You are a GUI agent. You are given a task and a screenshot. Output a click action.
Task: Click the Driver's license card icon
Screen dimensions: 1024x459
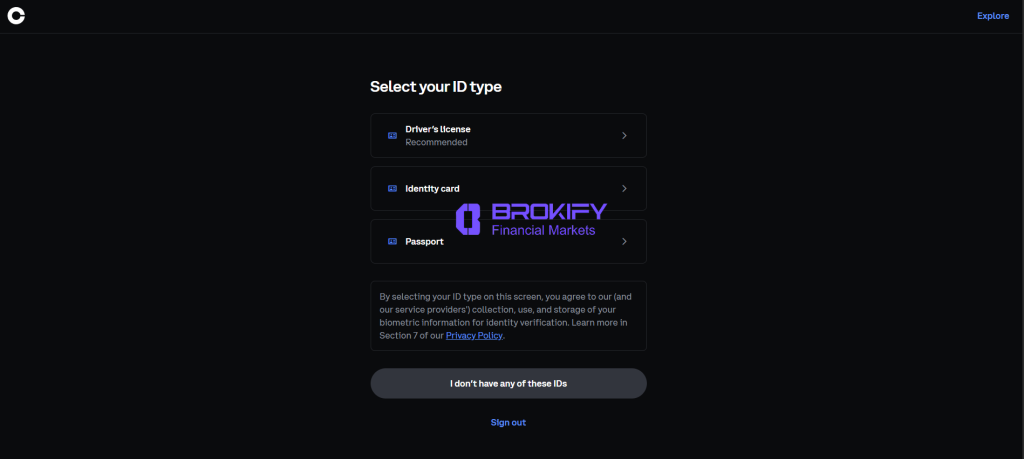[392, 135]
